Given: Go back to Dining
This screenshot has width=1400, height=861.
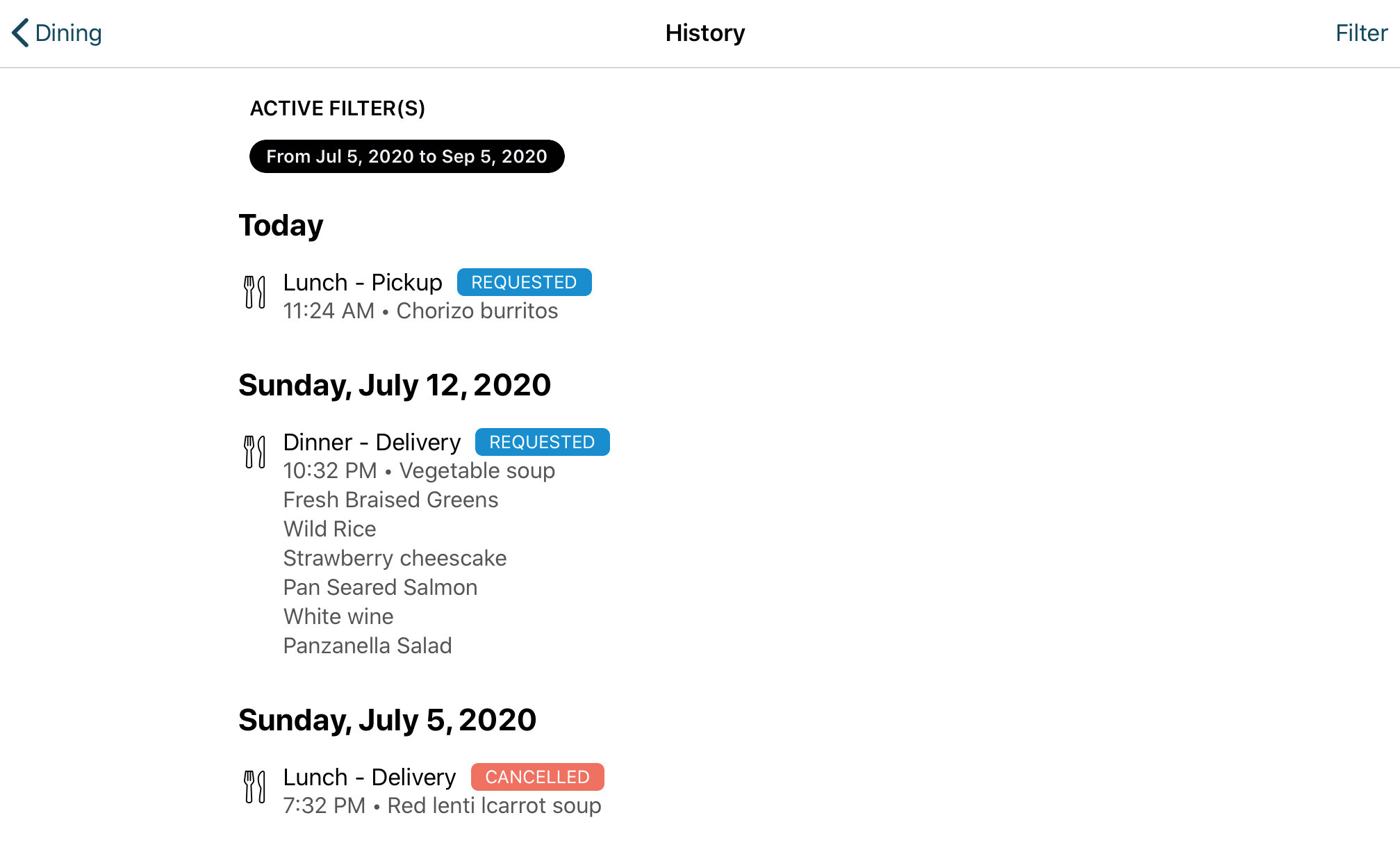Looking at the screenshot, I should pyautogui.click(x=57, y=33).
